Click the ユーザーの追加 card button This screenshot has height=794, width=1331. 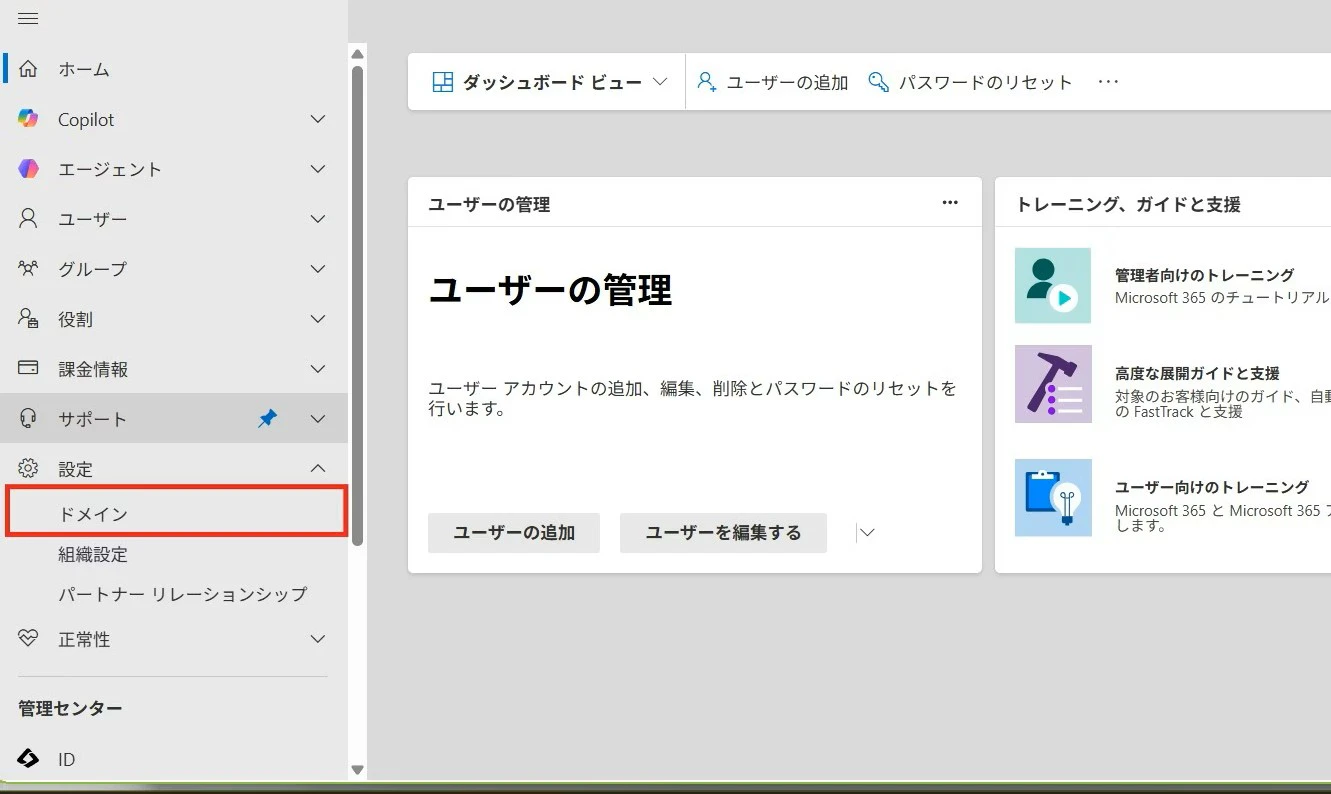click(514, 533)
